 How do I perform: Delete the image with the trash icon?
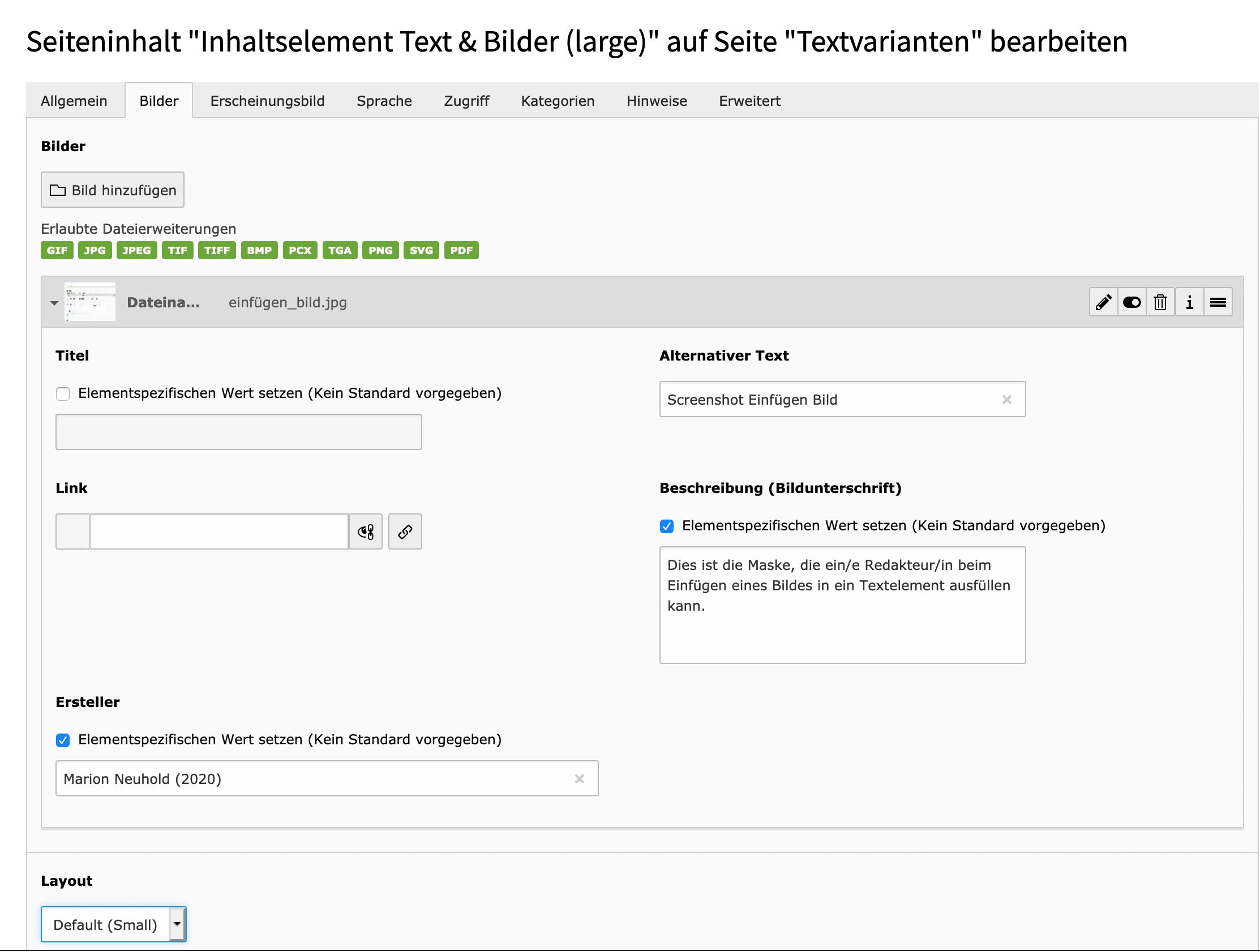click(1160, 302)
